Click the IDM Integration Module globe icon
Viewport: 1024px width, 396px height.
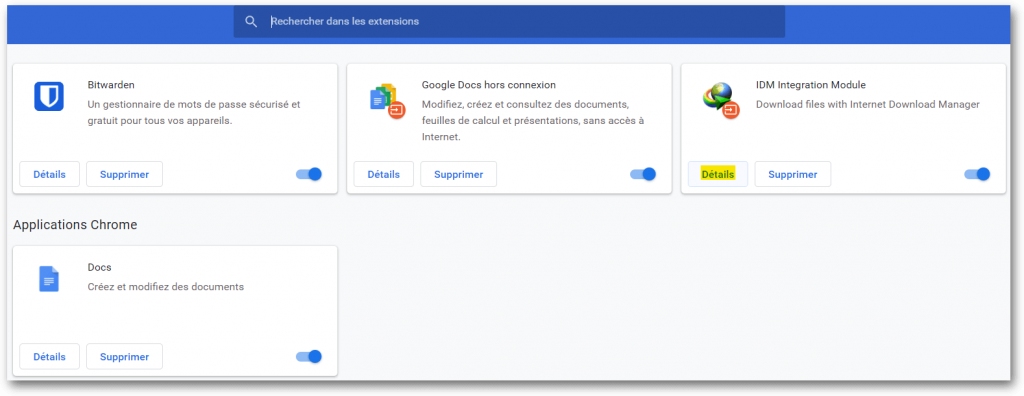point(721,100)
